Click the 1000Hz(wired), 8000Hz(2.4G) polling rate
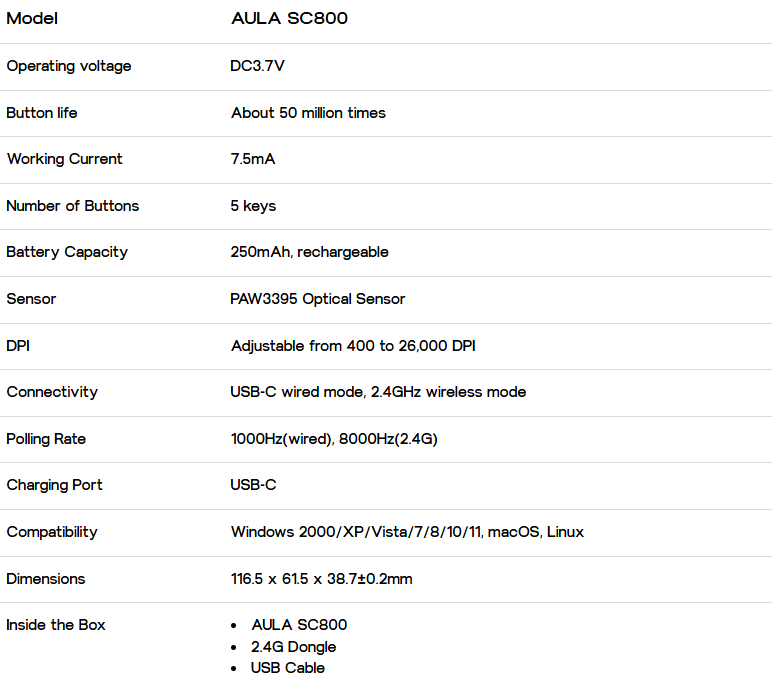Image resolution: width=772 pixels, height=689 pixels. click(334, 439)
